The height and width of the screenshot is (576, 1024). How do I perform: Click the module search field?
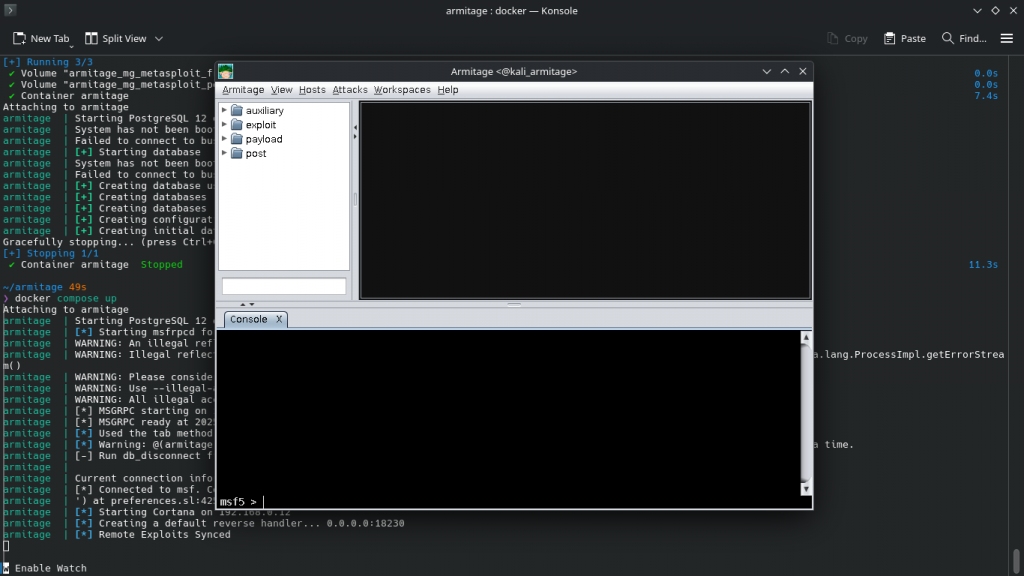(284, 286)
